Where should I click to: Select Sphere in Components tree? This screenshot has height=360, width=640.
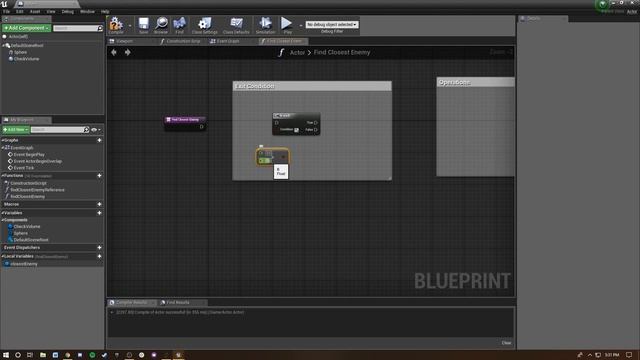(x=20, y=52)
